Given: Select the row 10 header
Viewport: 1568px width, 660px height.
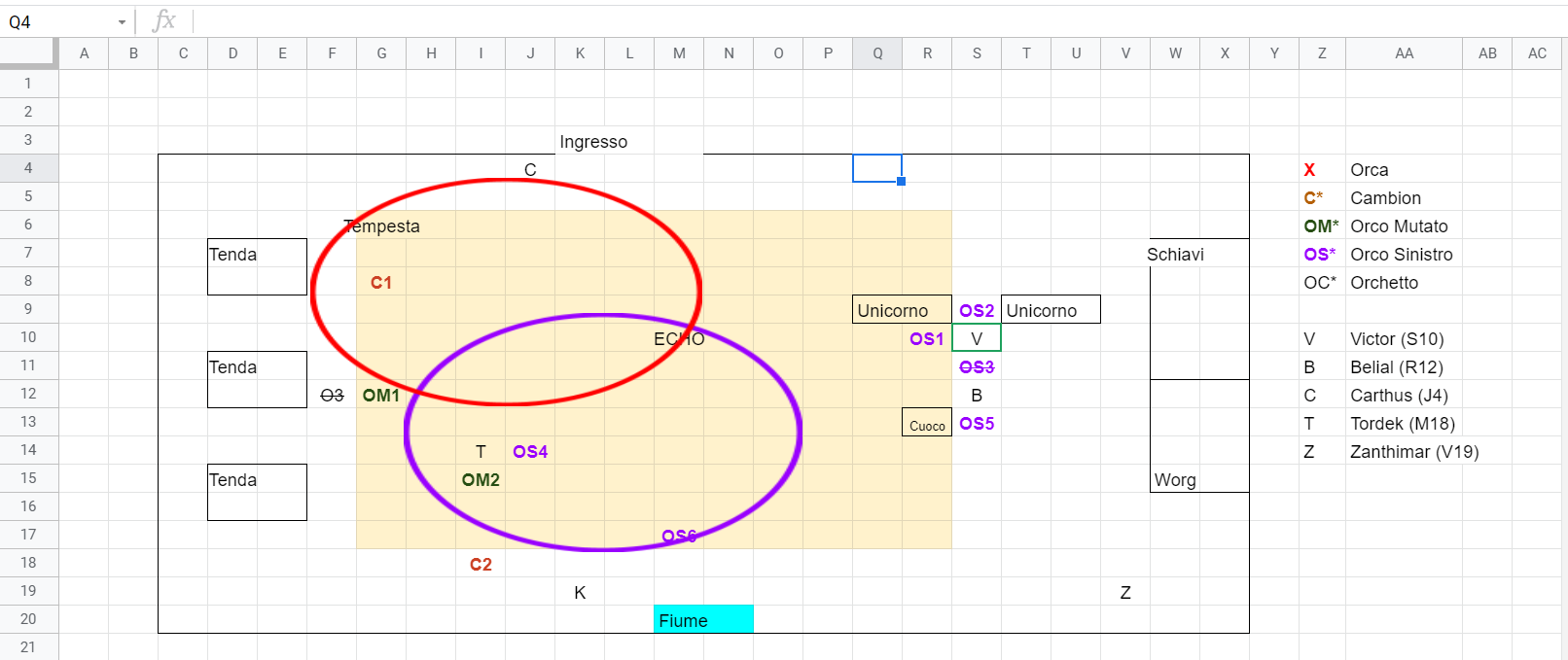Looking at the screenshot, I should coord(28,337).
